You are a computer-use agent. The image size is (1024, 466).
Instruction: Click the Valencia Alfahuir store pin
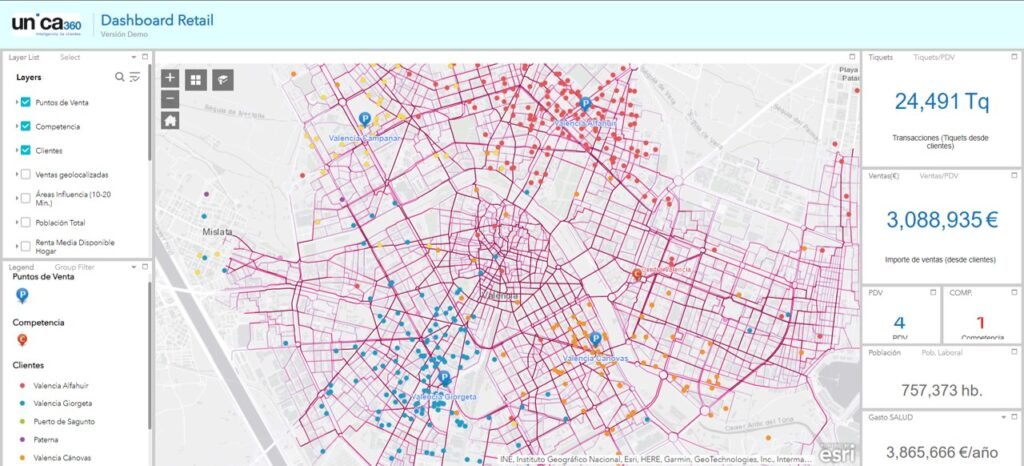click(x=585, y=103)
